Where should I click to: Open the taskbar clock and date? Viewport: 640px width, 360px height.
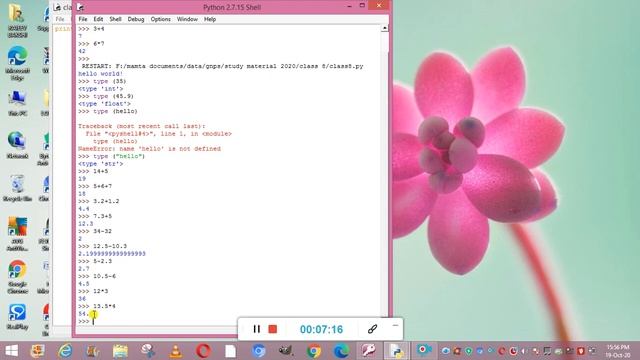coord(618,351)
